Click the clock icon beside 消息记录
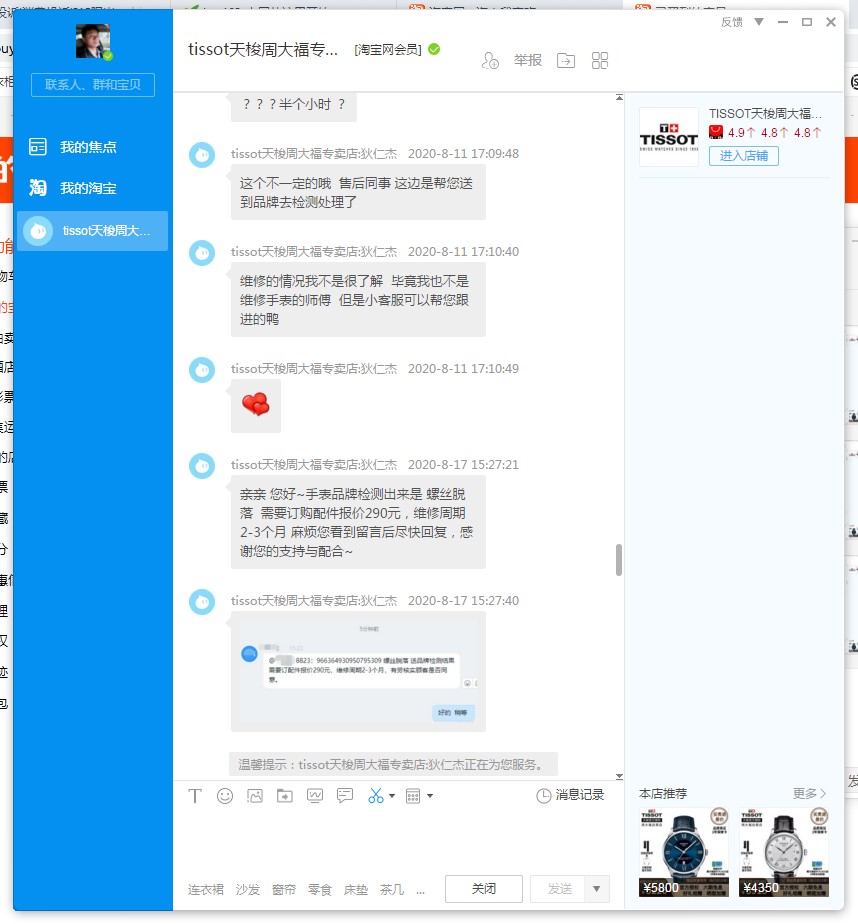858x924 pixels. (x=543, y=796)
